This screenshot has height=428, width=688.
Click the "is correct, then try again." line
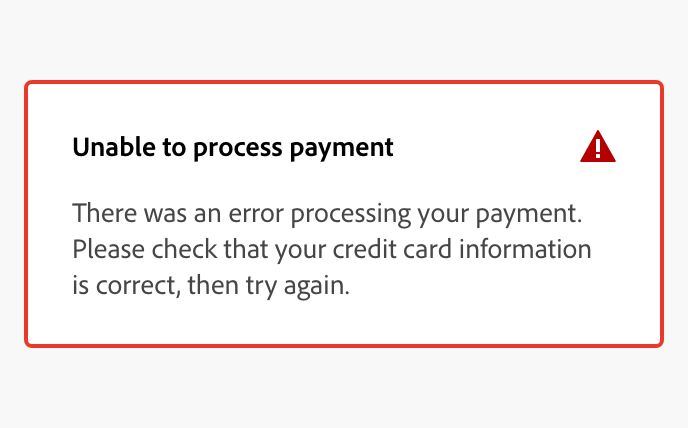(209, 285)
